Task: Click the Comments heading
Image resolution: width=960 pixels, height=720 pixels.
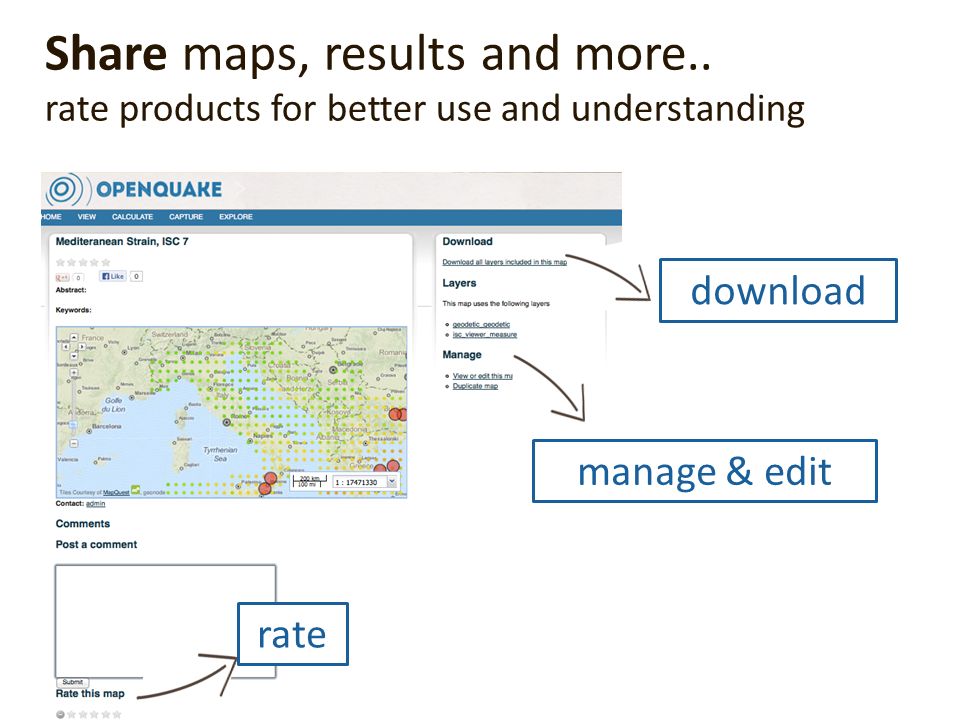Action: 83,523
